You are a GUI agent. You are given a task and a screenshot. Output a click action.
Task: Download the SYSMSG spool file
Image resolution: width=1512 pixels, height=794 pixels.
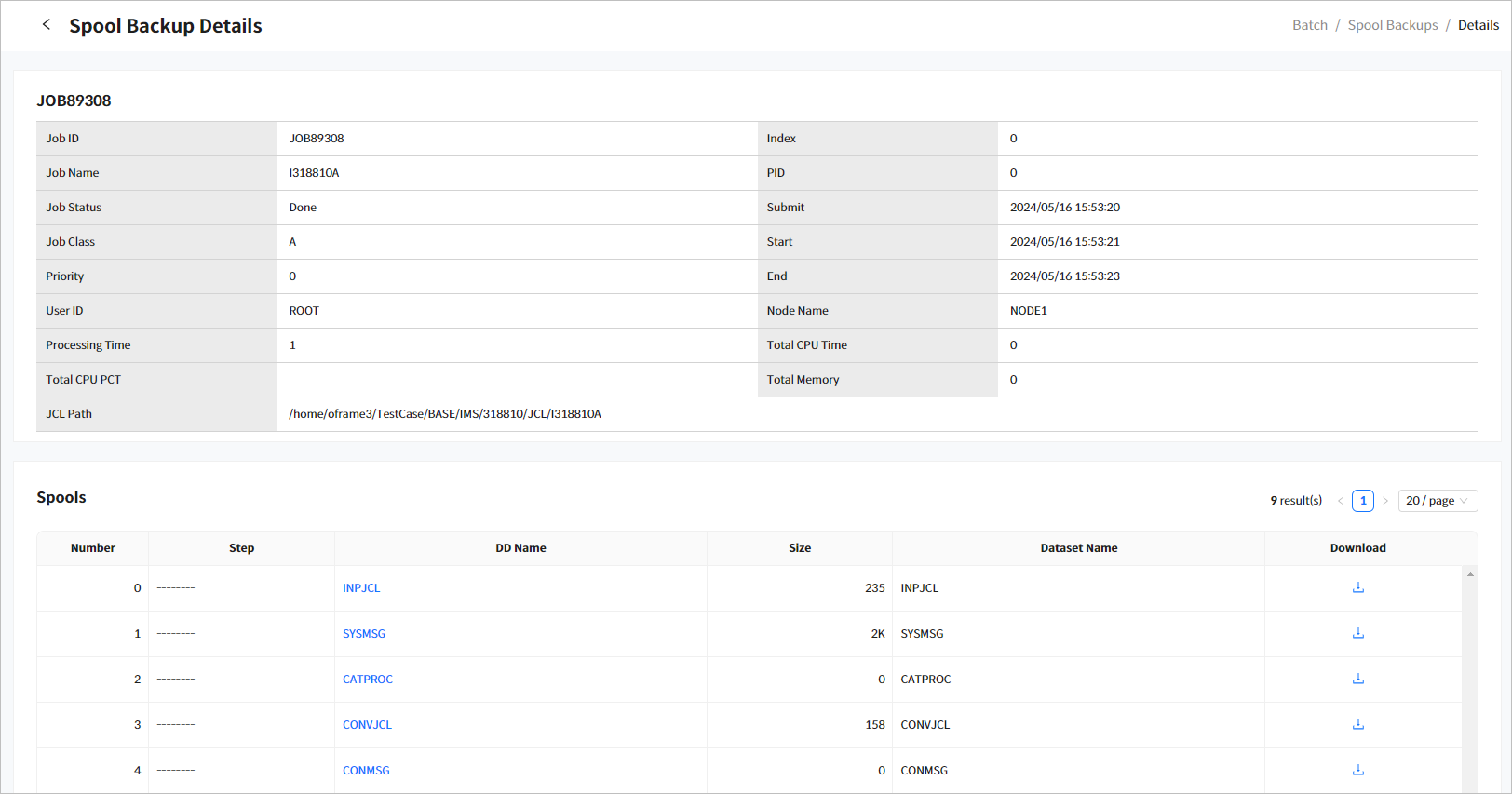1357,633
